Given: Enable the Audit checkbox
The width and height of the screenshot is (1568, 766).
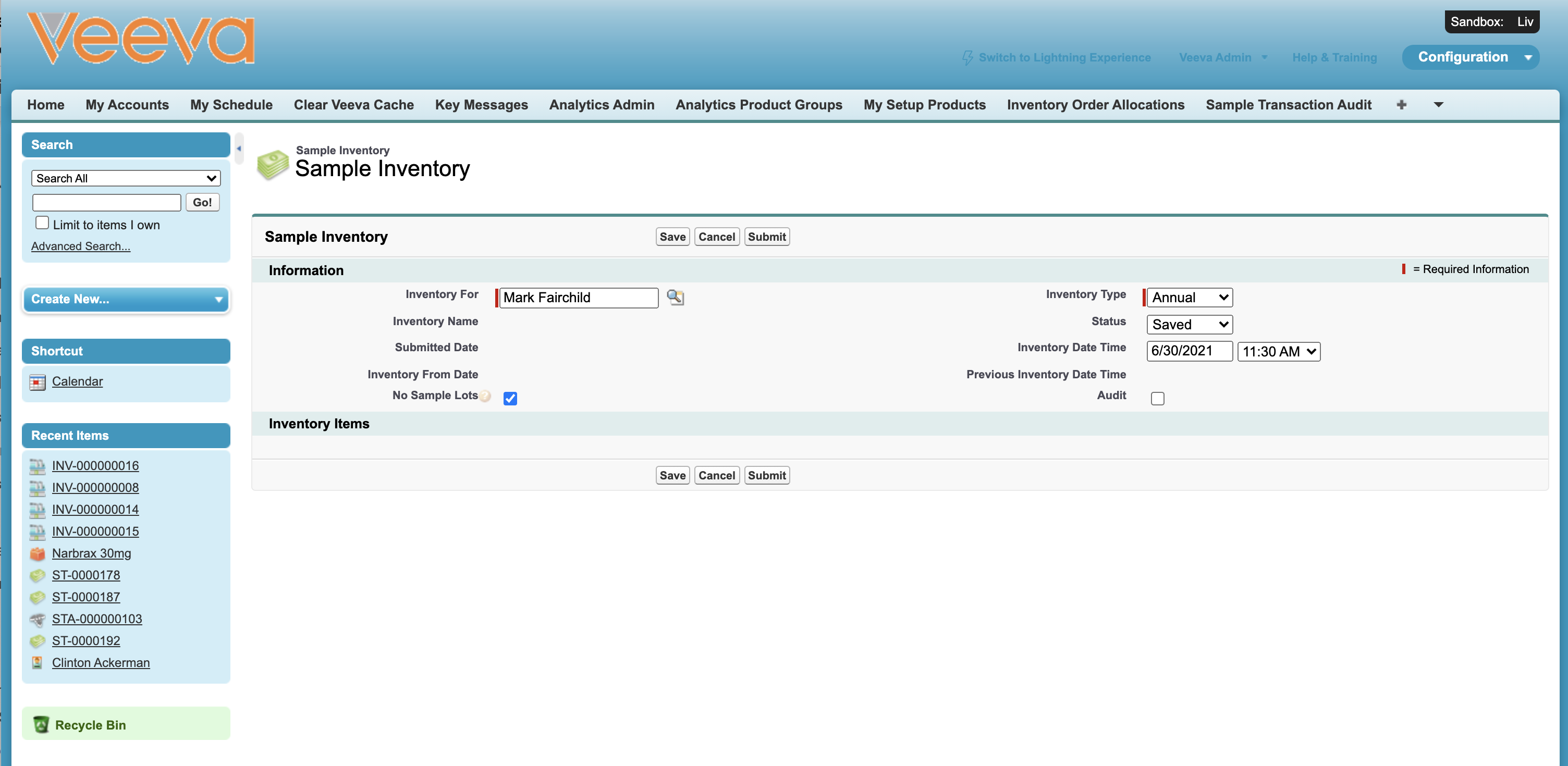Looking at the screenshot, I should (x=1157, y=399).
